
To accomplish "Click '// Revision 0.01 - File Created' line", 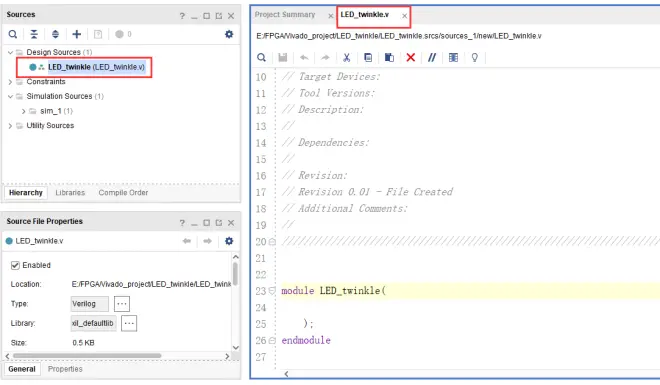I will click(367, 192).
